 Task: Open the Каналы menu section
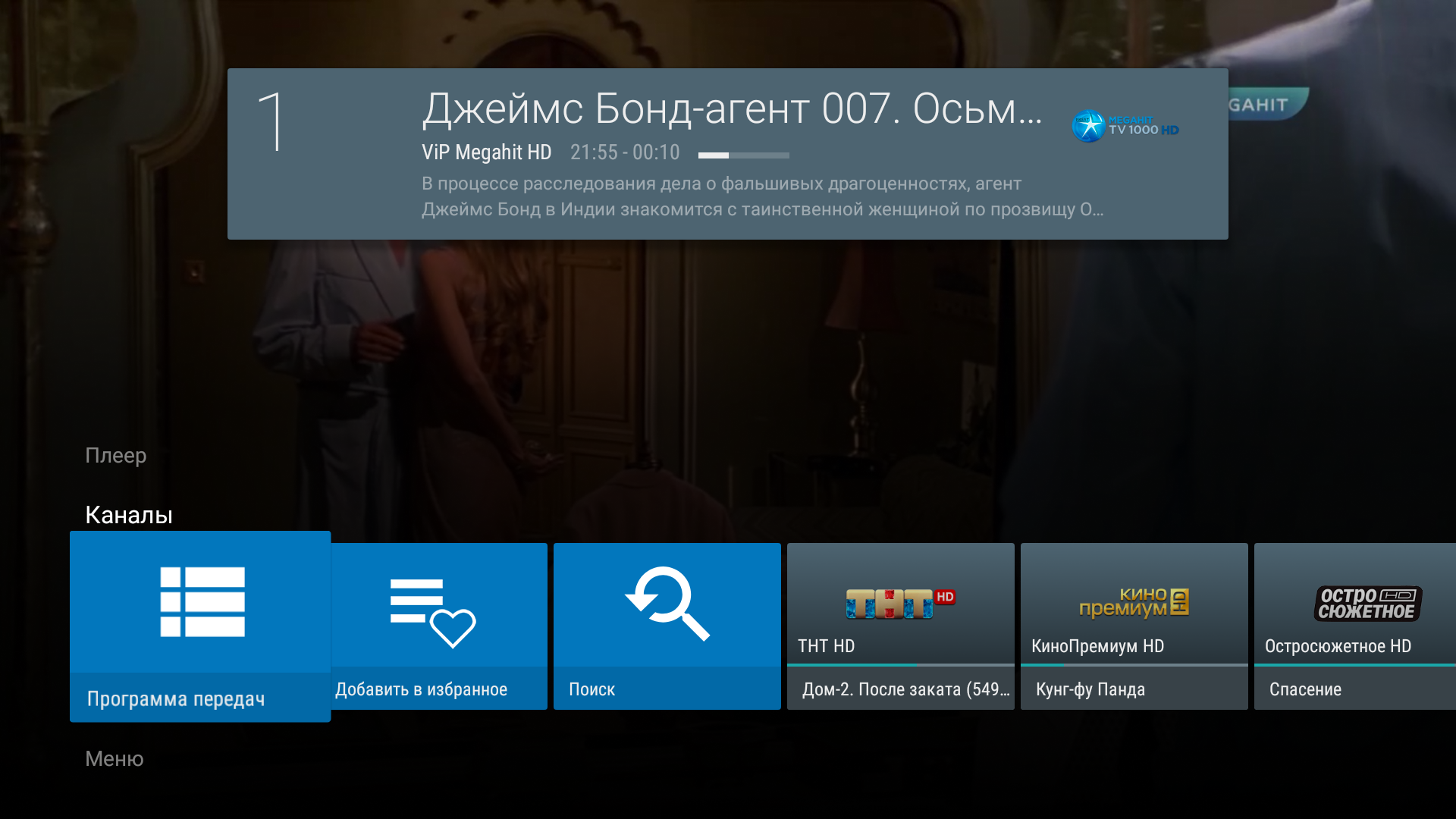pos(129,515)
